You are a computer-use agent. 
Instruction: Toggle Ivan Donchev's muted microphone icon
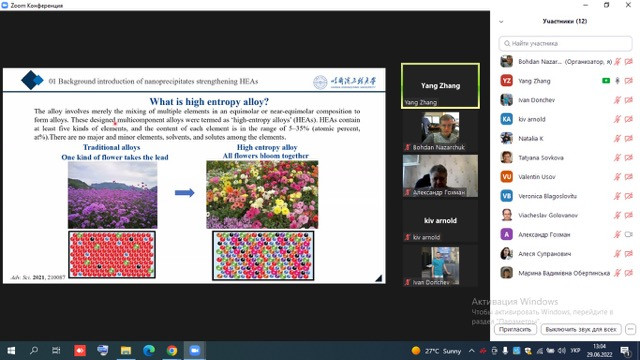pyautogui.click(x=618, y=100)
